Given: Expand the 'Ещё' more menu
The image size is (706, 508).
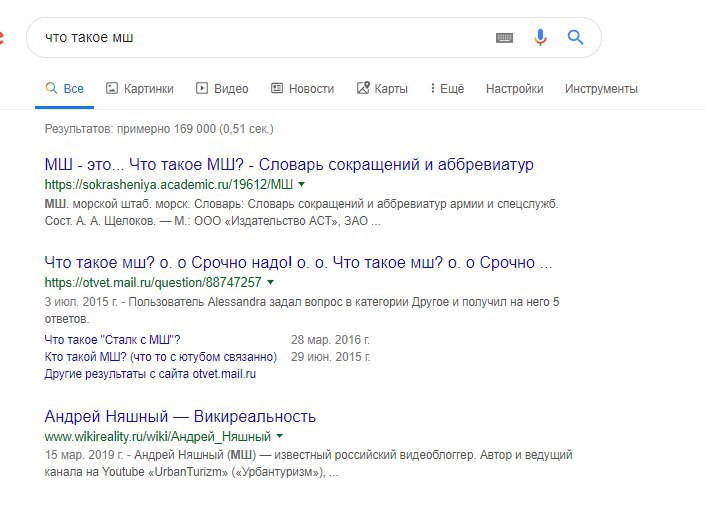Looking at the screenshot, I should tap(447, 88).
